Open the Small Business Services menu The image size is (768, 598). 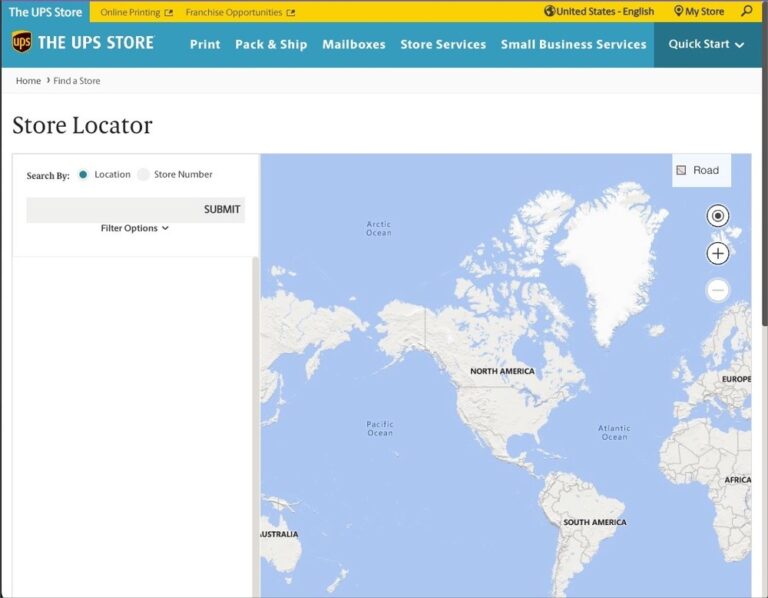point(573,44)
